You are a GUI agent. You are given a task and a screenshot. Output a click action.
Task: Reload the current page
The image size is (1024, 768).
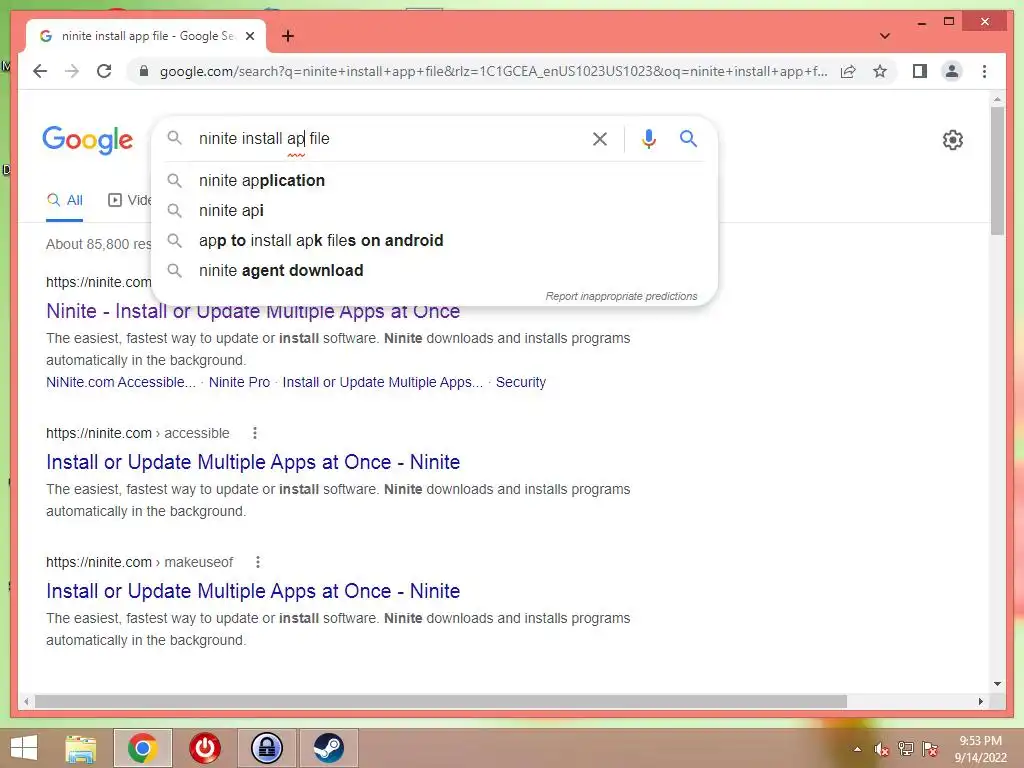104,71
